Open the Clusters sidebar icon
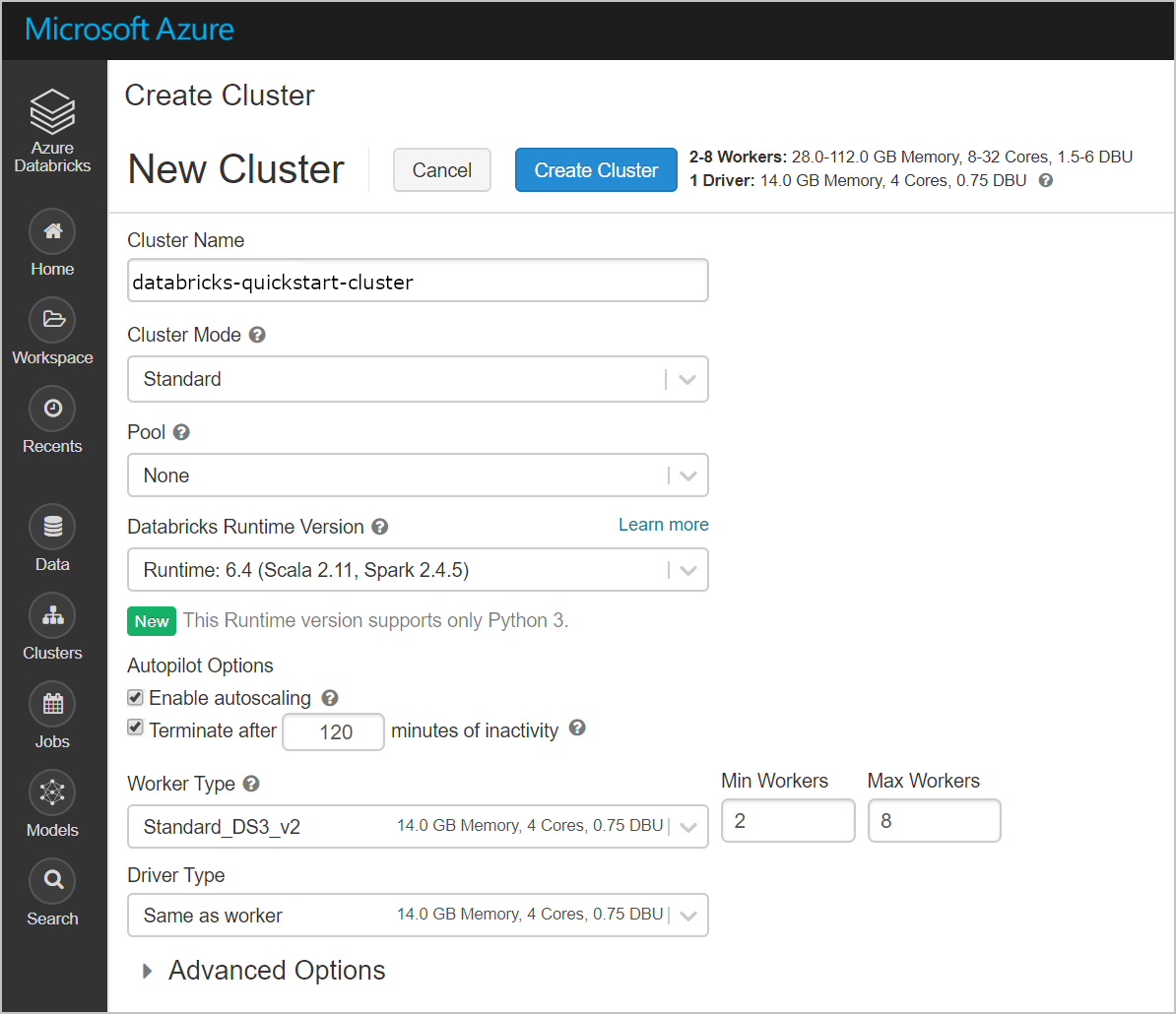 pos(52,615)
